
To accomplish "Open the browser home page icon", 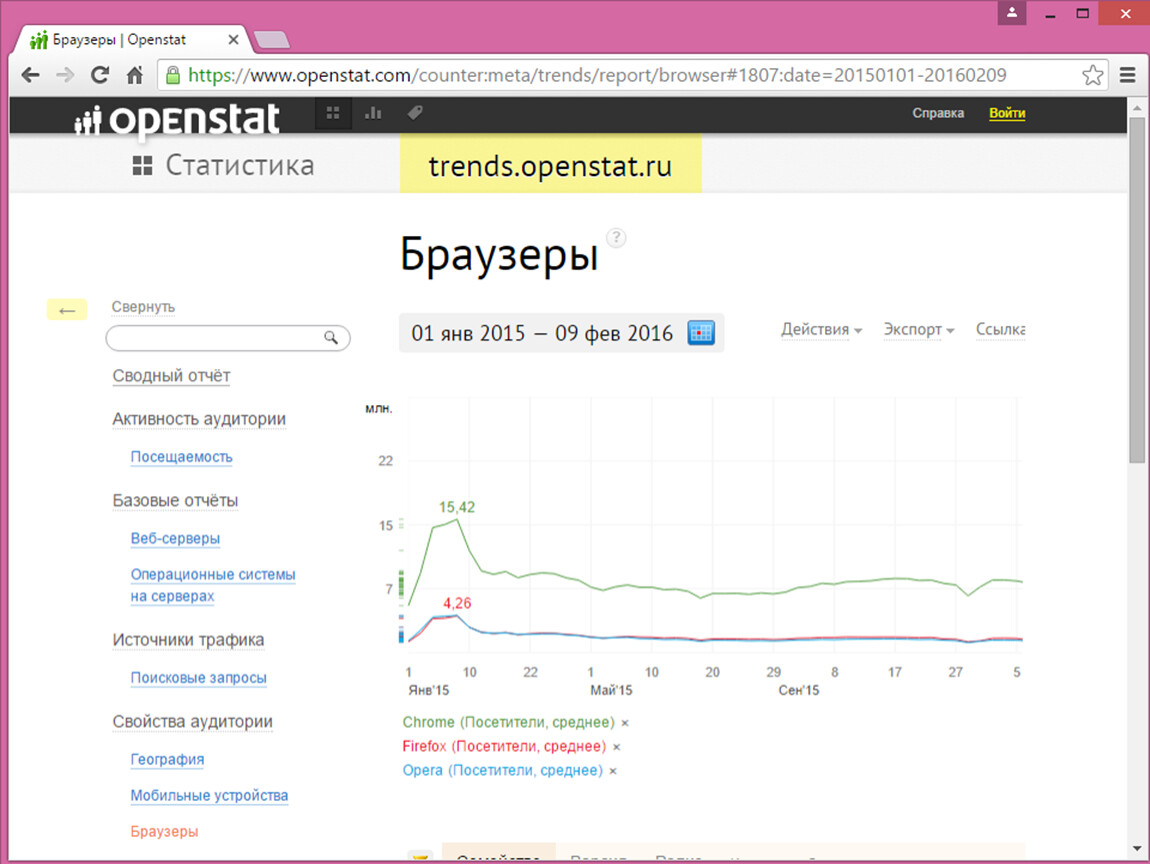I will click(x=135, y=75).
